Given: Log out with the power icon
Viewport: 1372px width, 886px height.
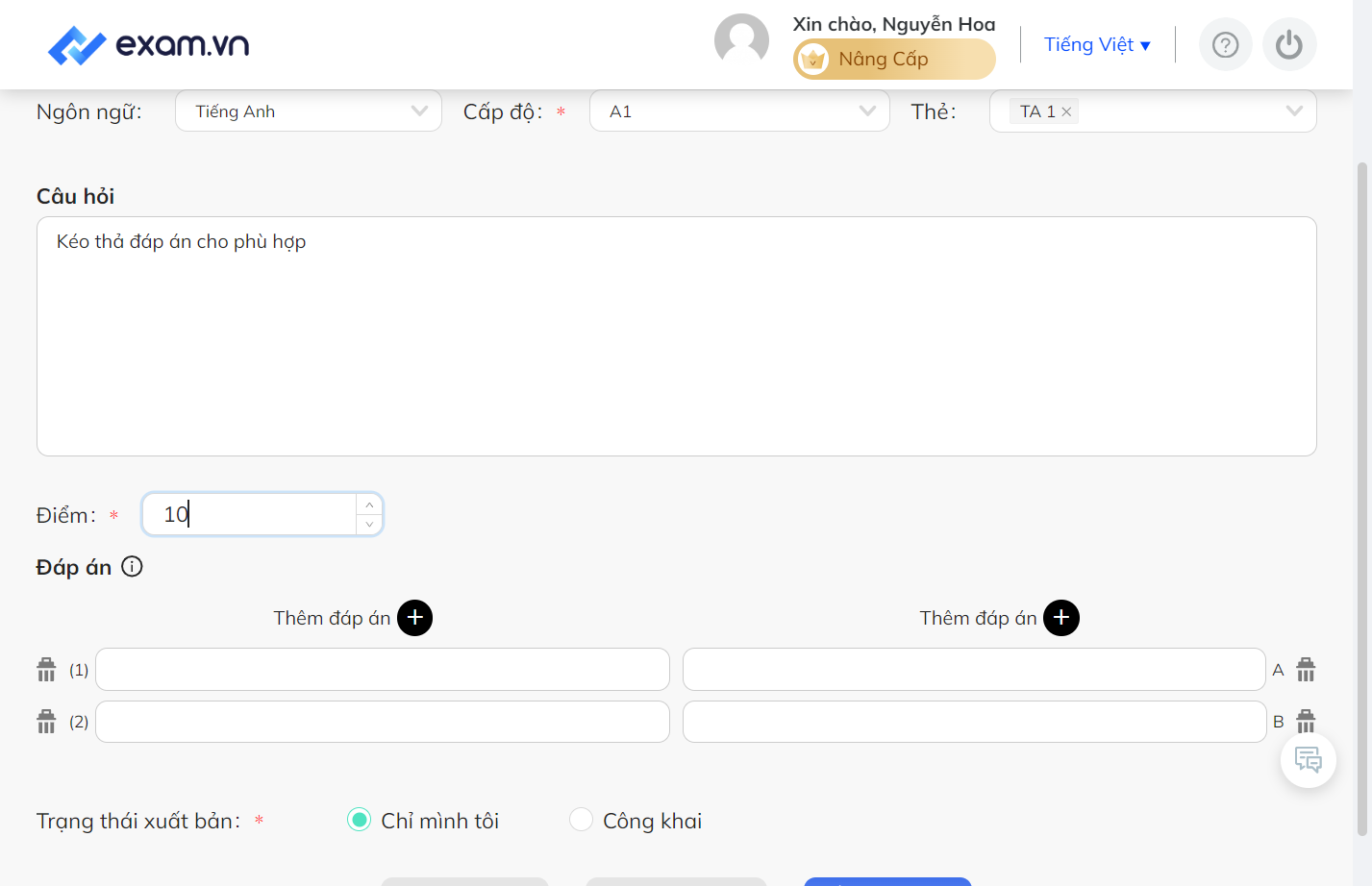Looking at the screenshot, I should click(x=1289, y=44).
